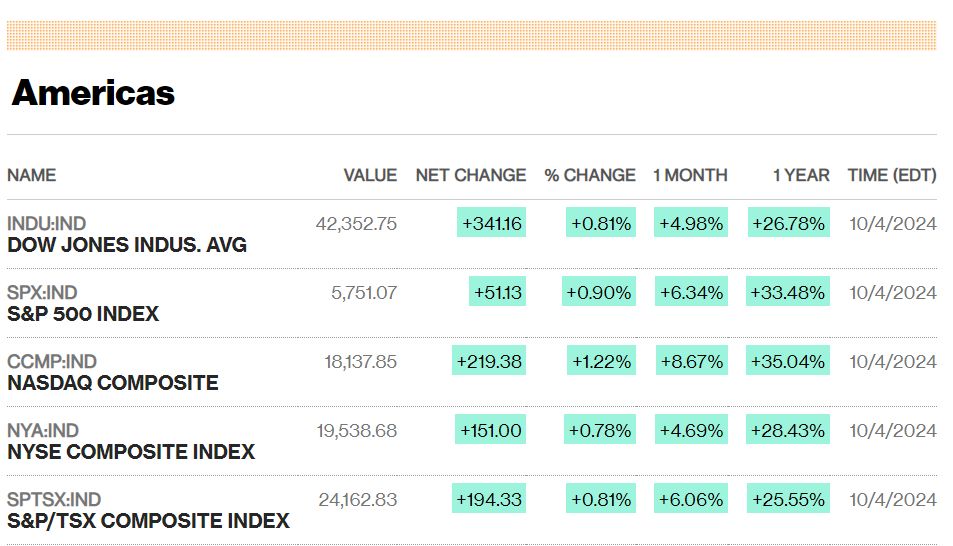The image size is (953, 546).
Task: Click the S&P/TSX row +0.81% percent change
Action: [601, 499]
